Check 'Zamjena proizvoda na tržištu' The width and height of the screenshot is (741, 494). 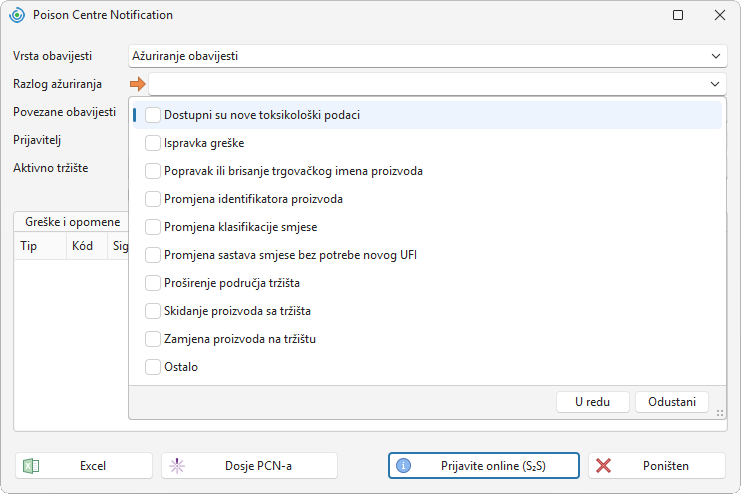(153, 339)
